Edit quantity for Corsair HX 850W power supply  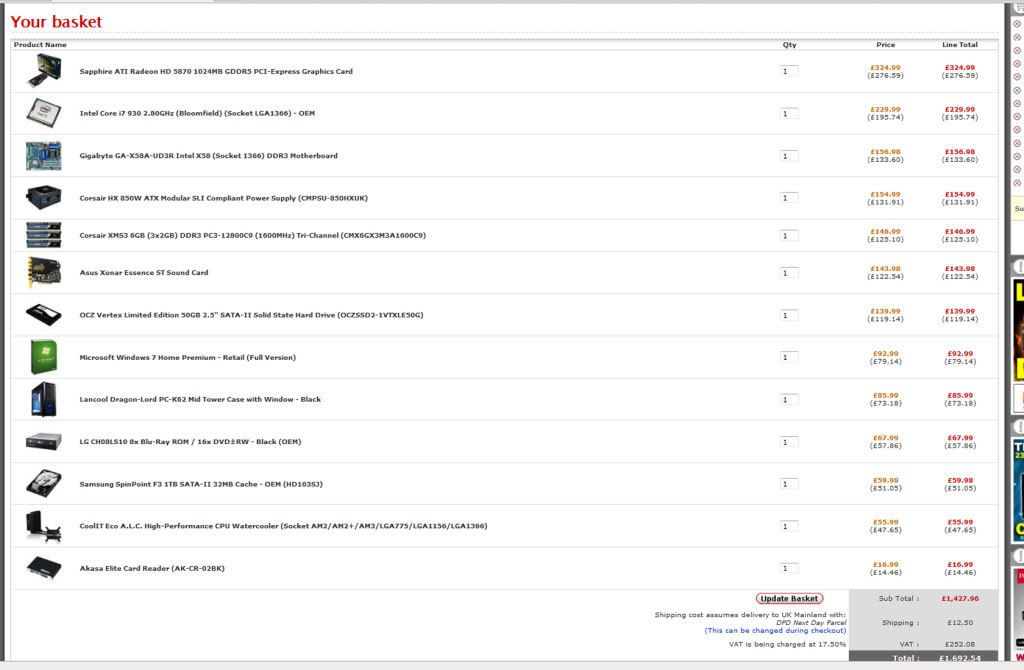[789, 198]
